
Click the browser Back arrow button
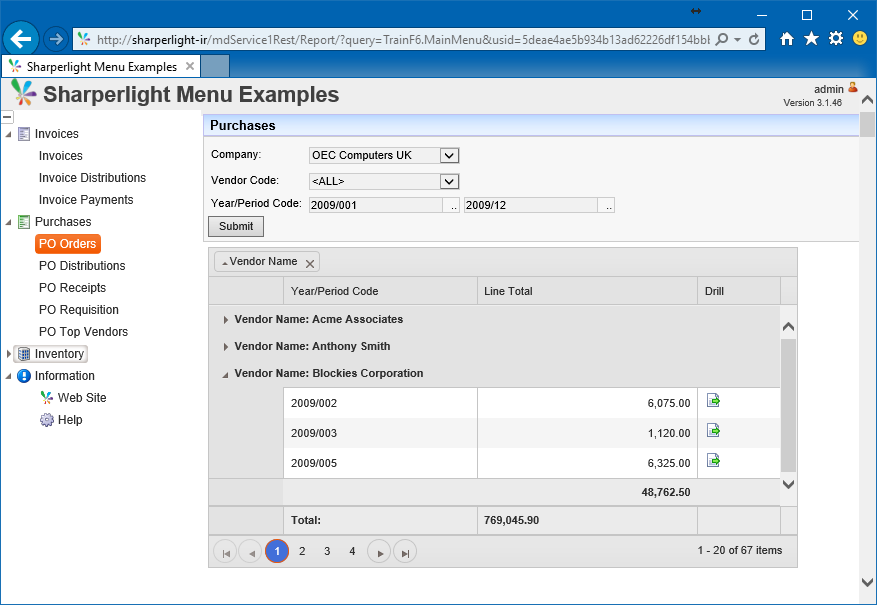[x=21, y=39]
